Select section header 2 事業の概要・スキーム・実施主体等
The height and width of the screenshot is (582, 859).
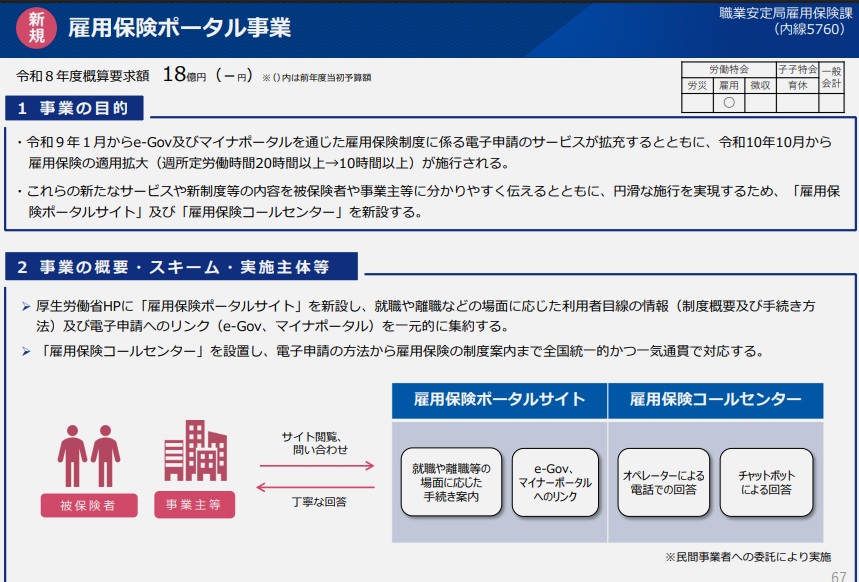[x=181, y=267]
